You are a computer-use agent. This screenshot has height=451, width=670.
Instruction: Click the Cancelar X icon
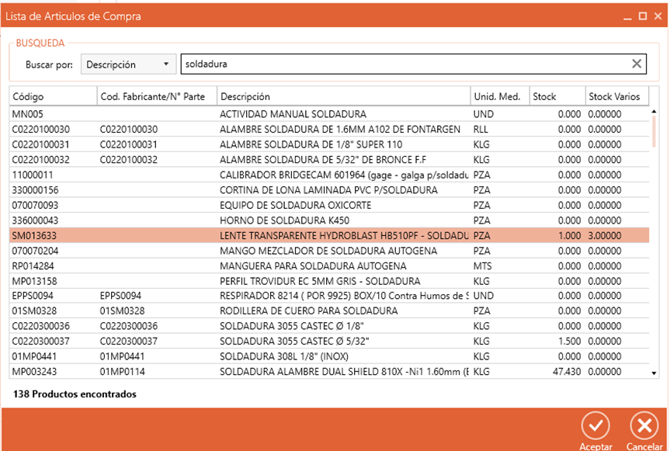[644, 426]
